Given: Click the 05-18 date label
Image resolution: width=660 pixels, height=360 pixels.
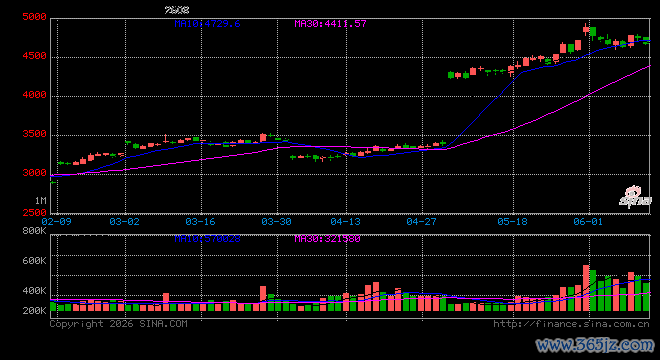Looking at the screenshot, I should click(512, 221).
